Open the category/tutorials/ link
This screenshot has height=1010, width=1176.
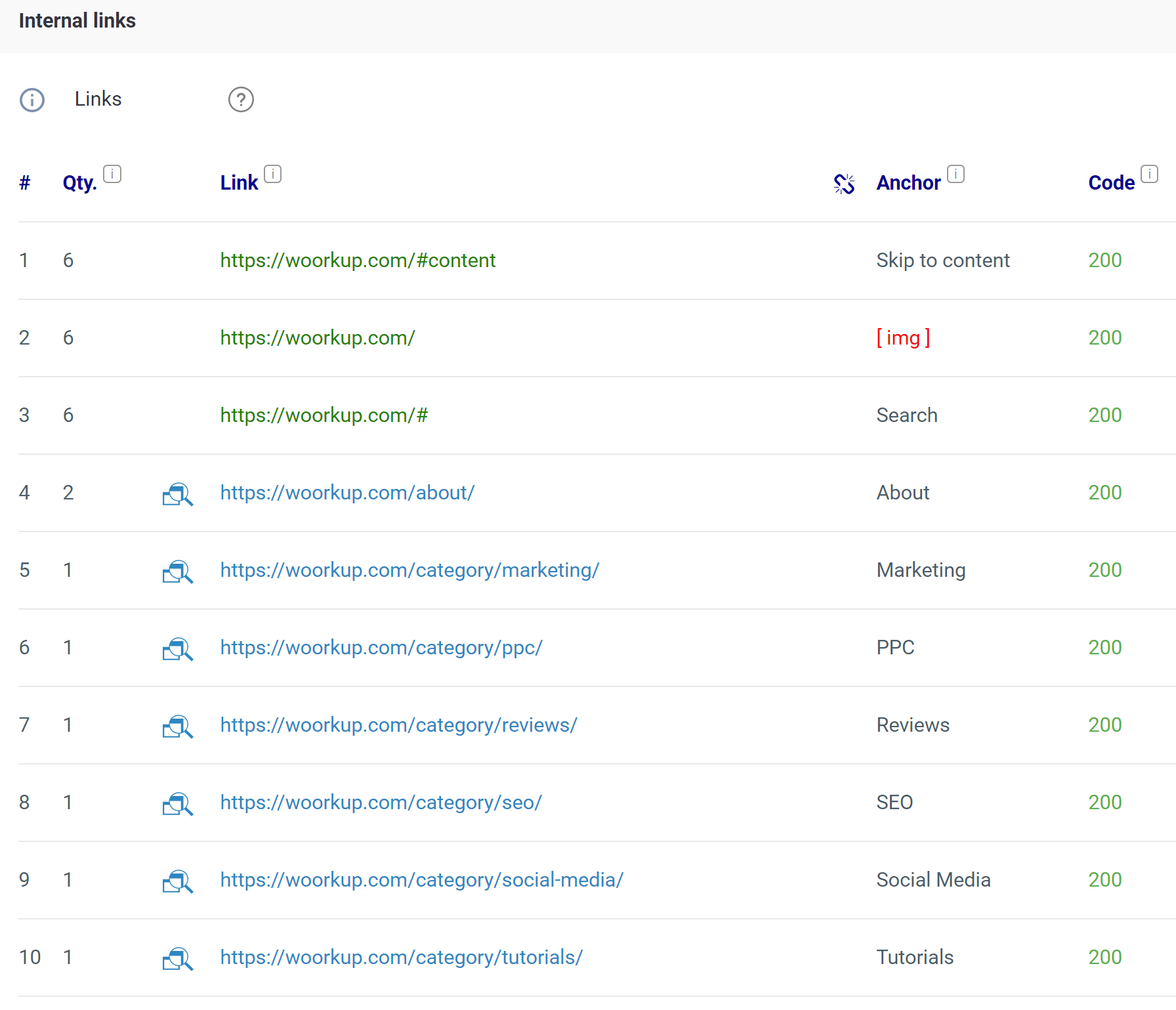coord(401,957)
